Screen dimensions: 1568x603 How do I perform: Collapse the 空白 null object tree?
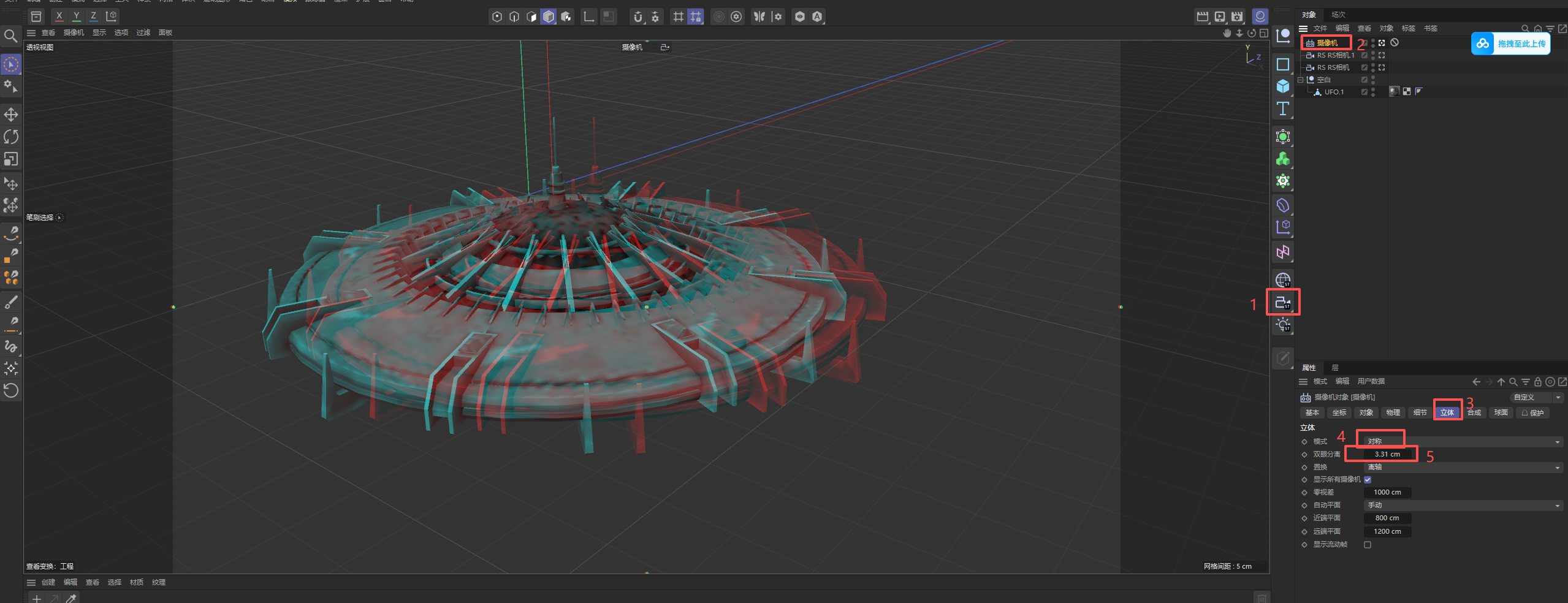[x=1300, y=80]
